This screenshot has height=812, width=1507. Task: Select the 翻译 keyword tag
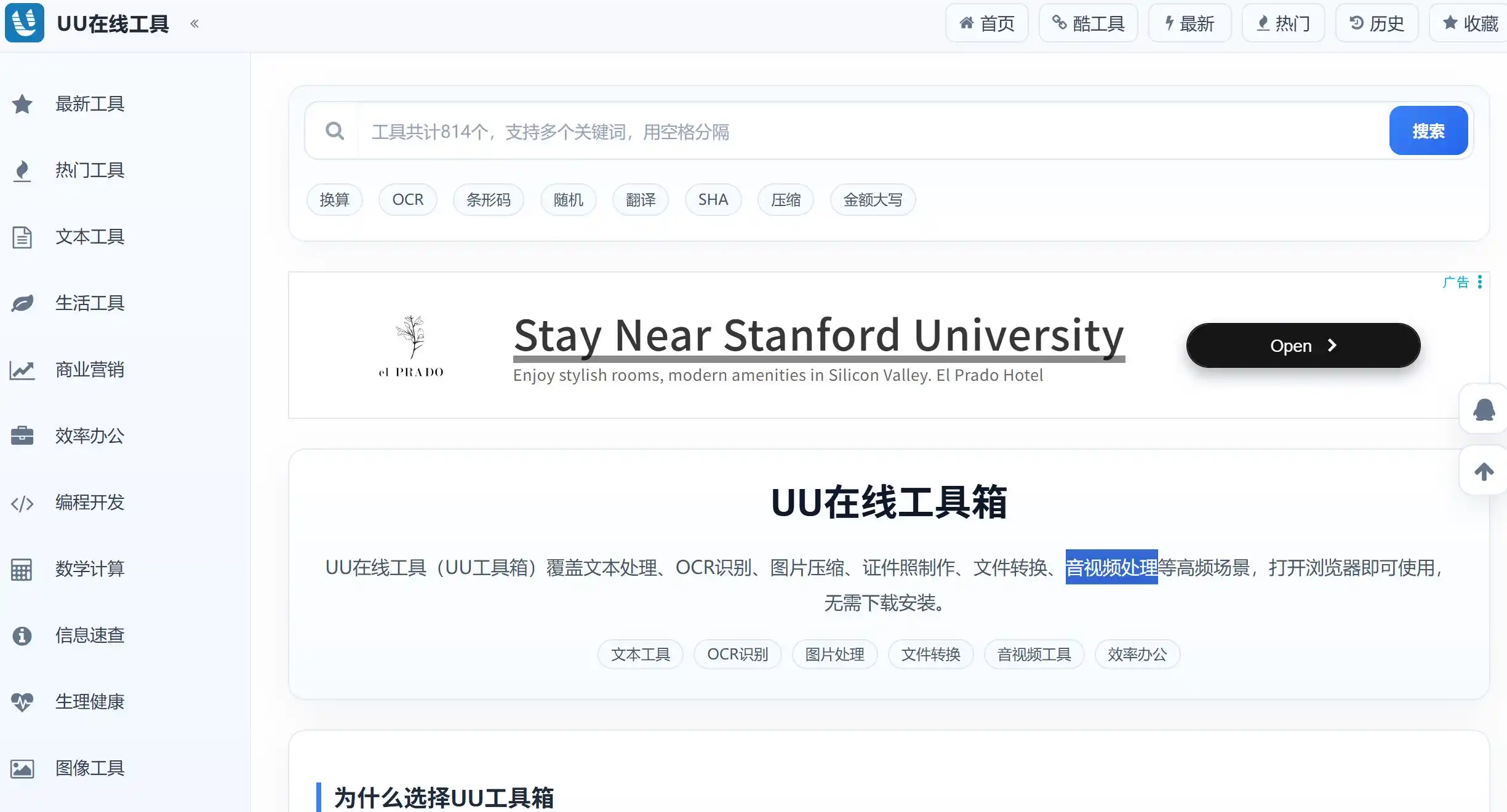[x=641, y=200]
